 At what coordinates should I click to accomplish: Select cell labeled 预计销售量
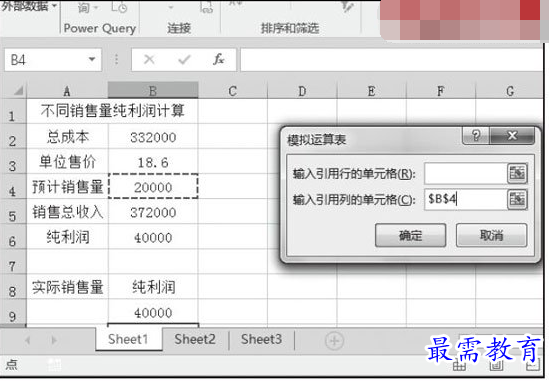pos(67,187)
